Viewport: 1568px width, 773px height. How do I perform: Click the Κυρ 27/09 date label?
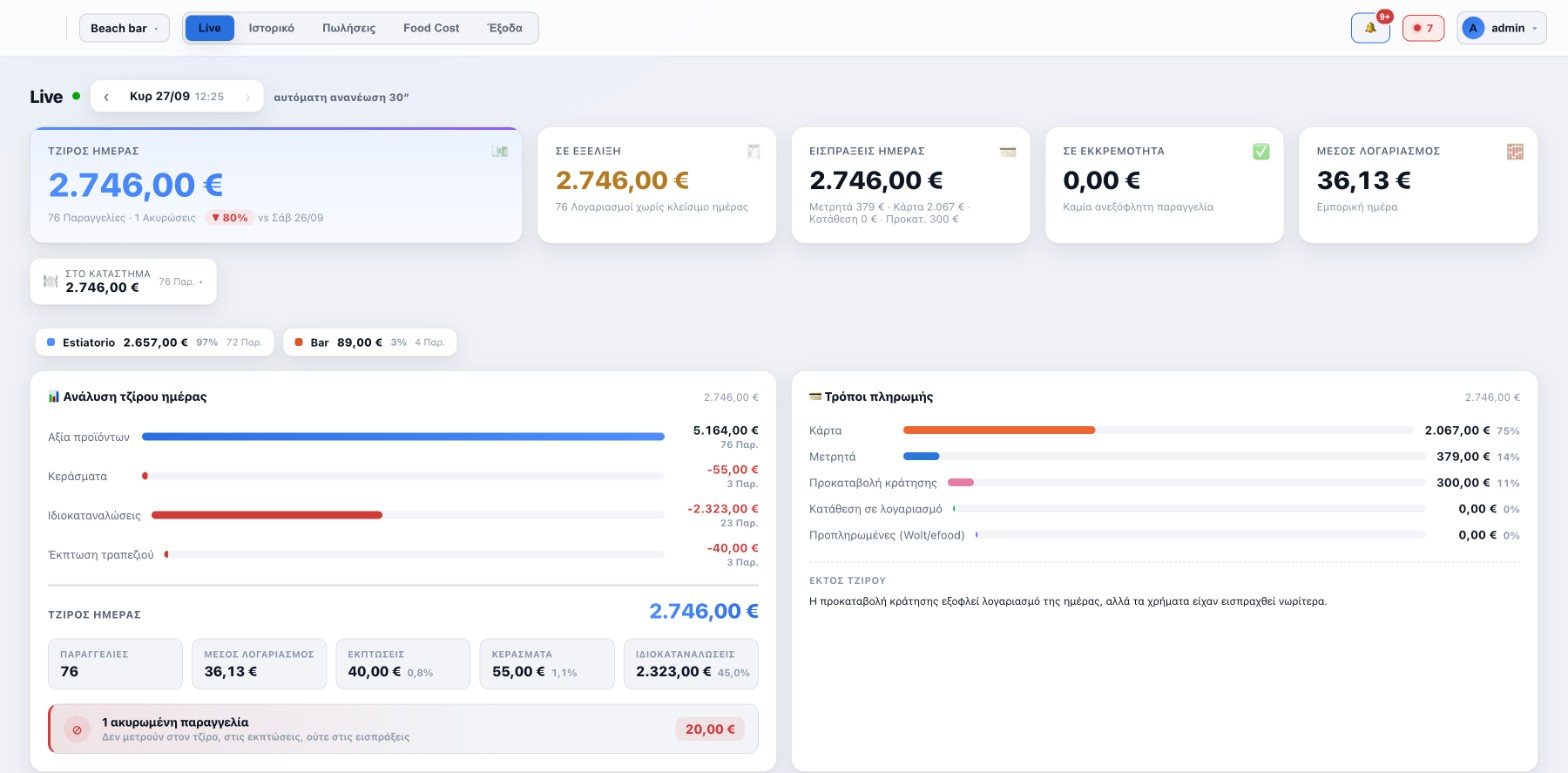pyautogui.click(x=160, y=96)
